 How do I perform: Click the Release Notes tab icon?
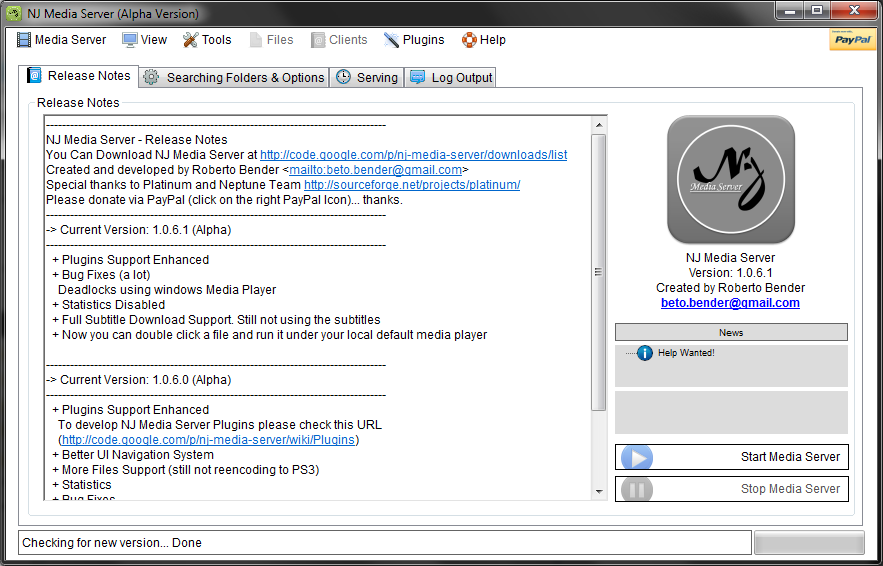(34, 76)
